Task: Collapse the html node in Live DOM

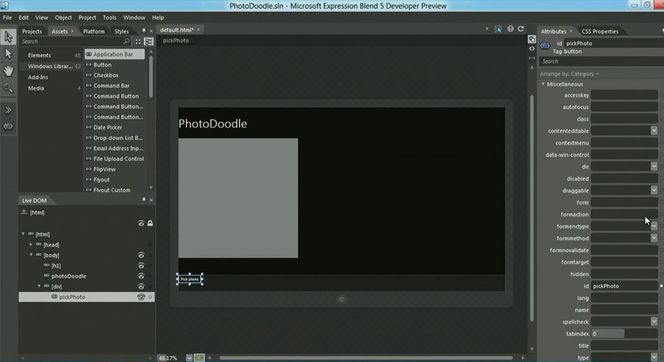Action: [23, 234]
